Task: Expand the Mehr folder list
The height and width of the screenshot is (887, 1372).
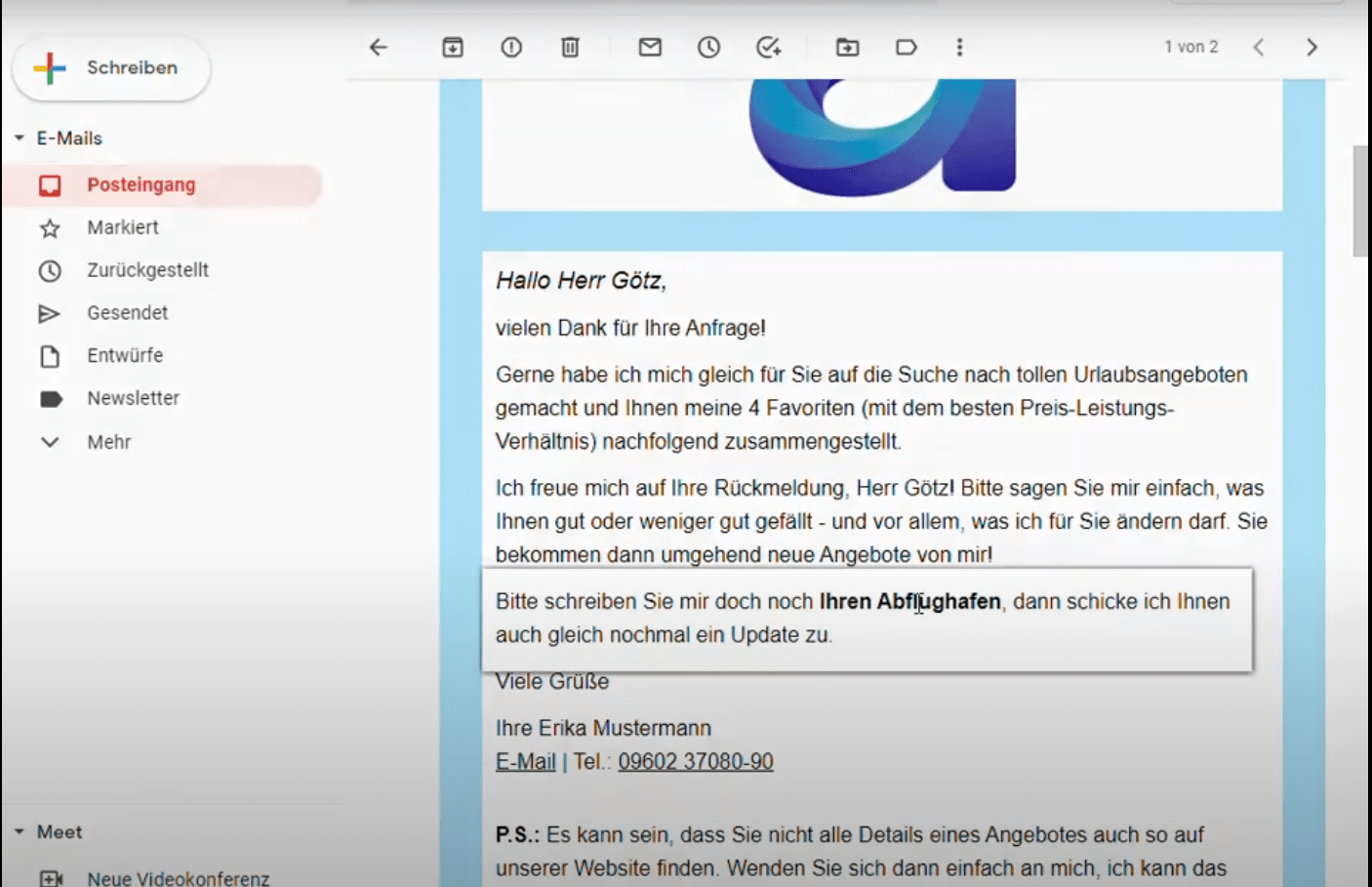Action: coord(50,442)
